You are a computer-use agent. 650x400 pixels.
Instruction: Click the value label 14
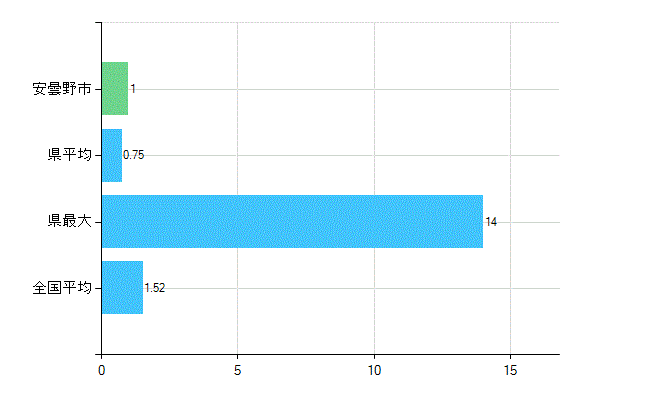pyautogui.click(x=491, y=222)
